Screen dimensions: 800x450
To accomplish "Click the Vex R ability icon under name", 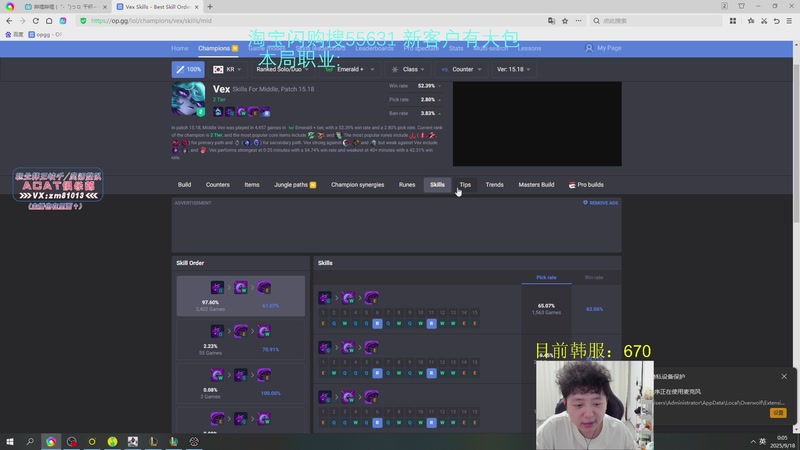I will point(265,112).
